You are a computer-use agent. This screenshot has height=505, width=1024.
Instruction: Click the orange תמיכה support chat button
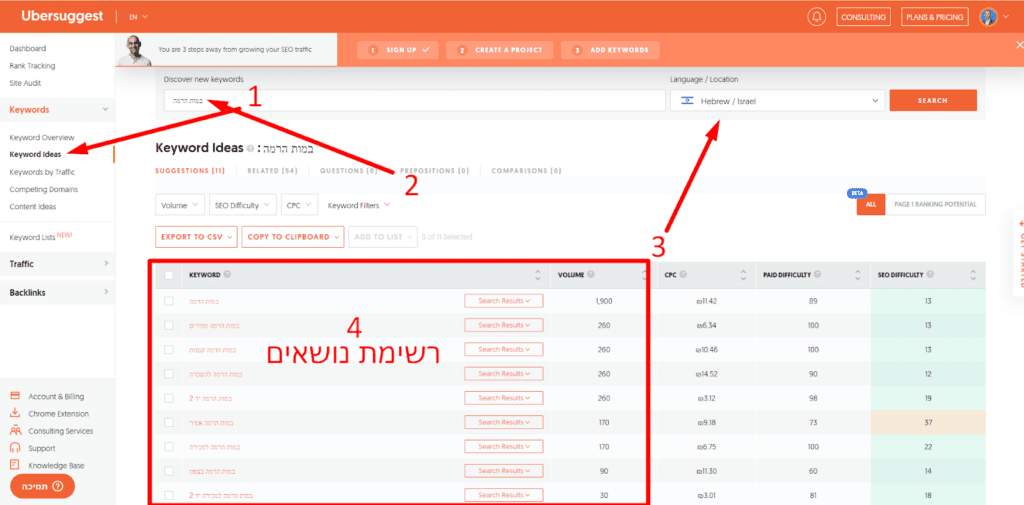tap(42, 487)
